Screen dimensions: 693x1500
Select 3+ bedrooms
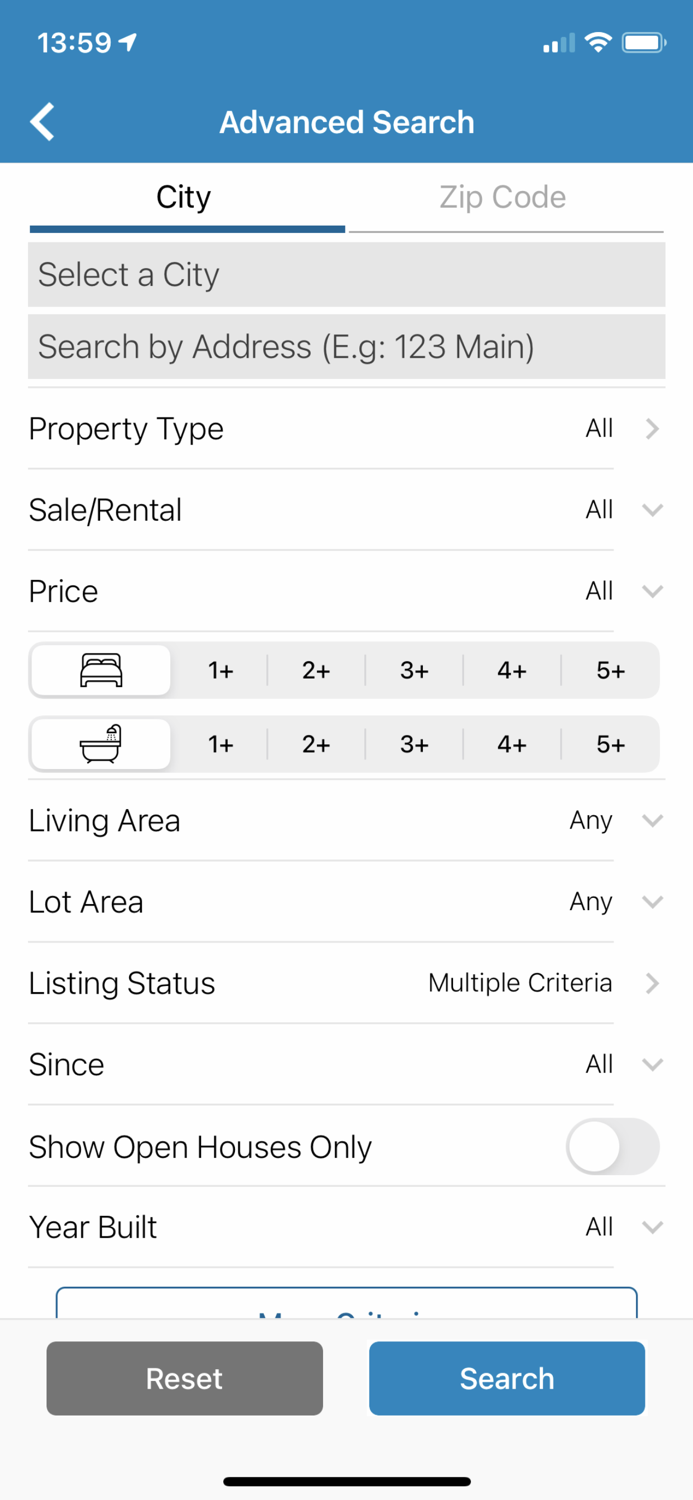[x=413, y=670]
